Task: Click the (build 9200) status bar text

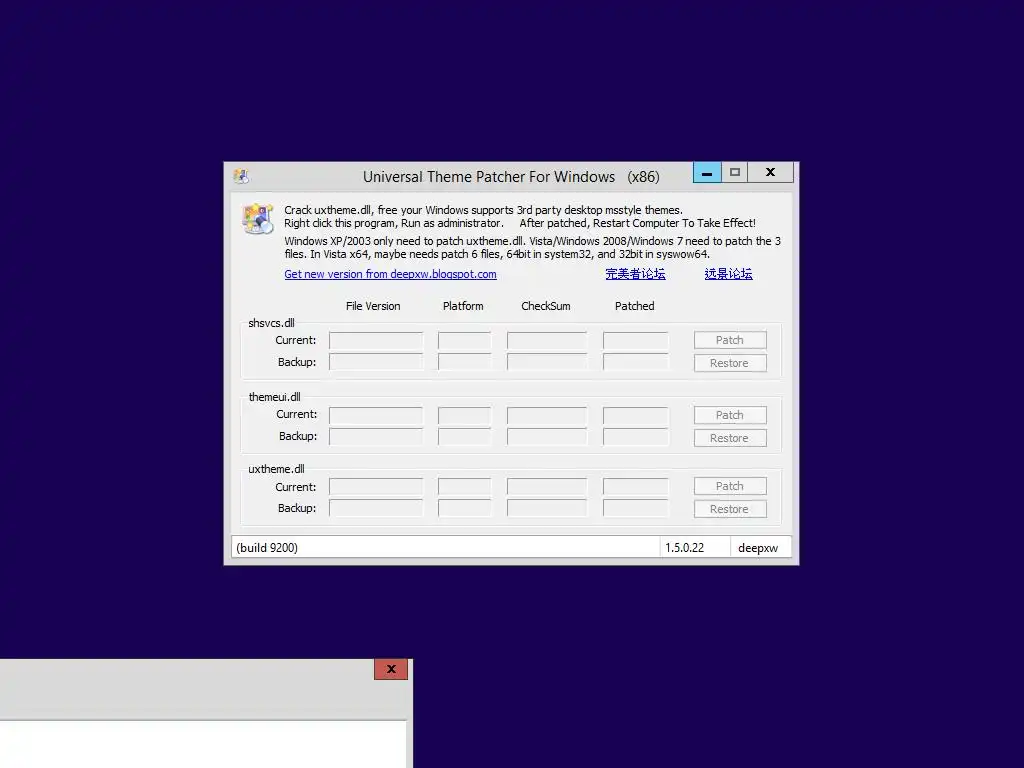Action: coord(267,548)
